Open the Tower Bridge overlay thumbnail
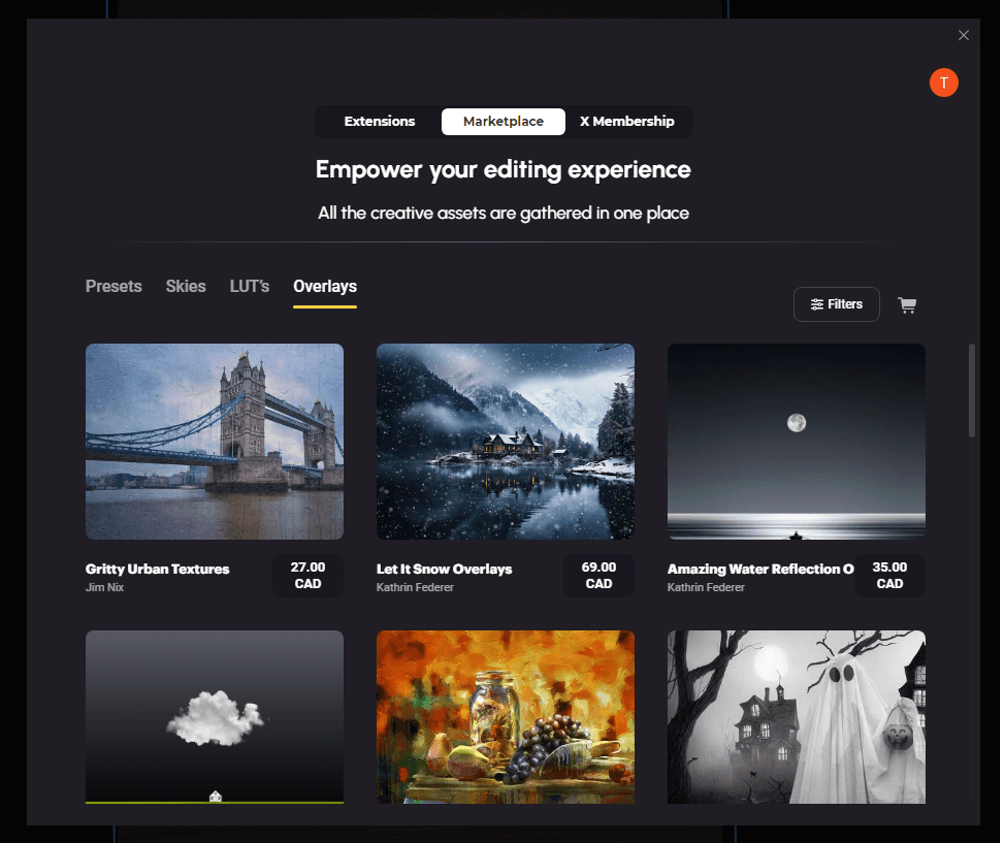The height and width of the screenshot is (843, 1000). click(x=214, y=442)
